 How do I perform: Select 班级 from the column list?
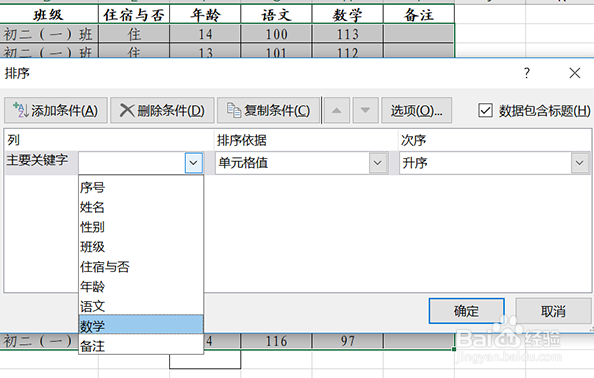point(141,247)
